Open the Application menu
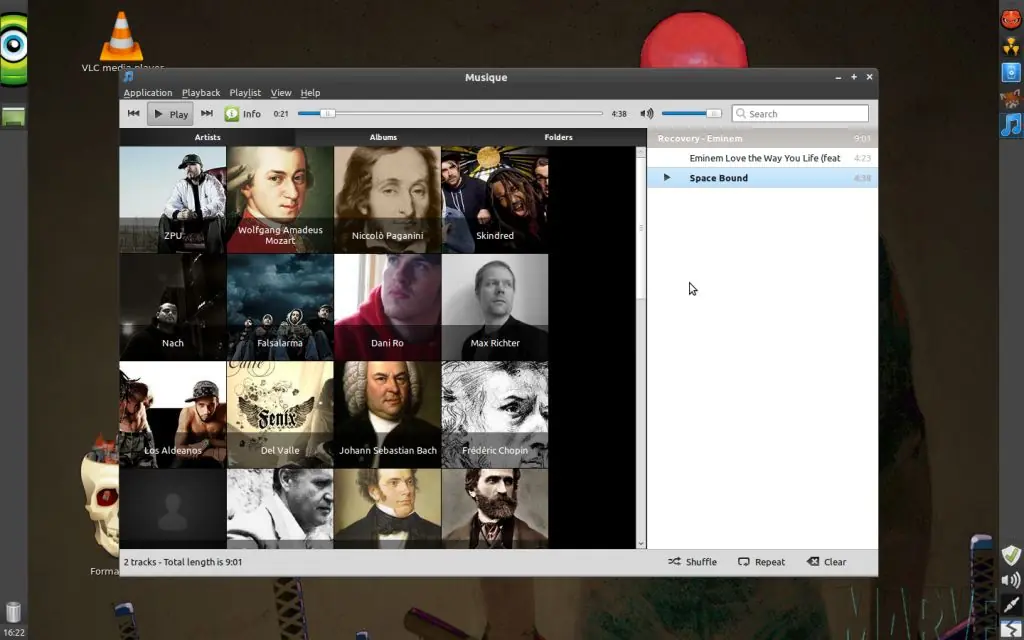 click(x=148, y=93)
